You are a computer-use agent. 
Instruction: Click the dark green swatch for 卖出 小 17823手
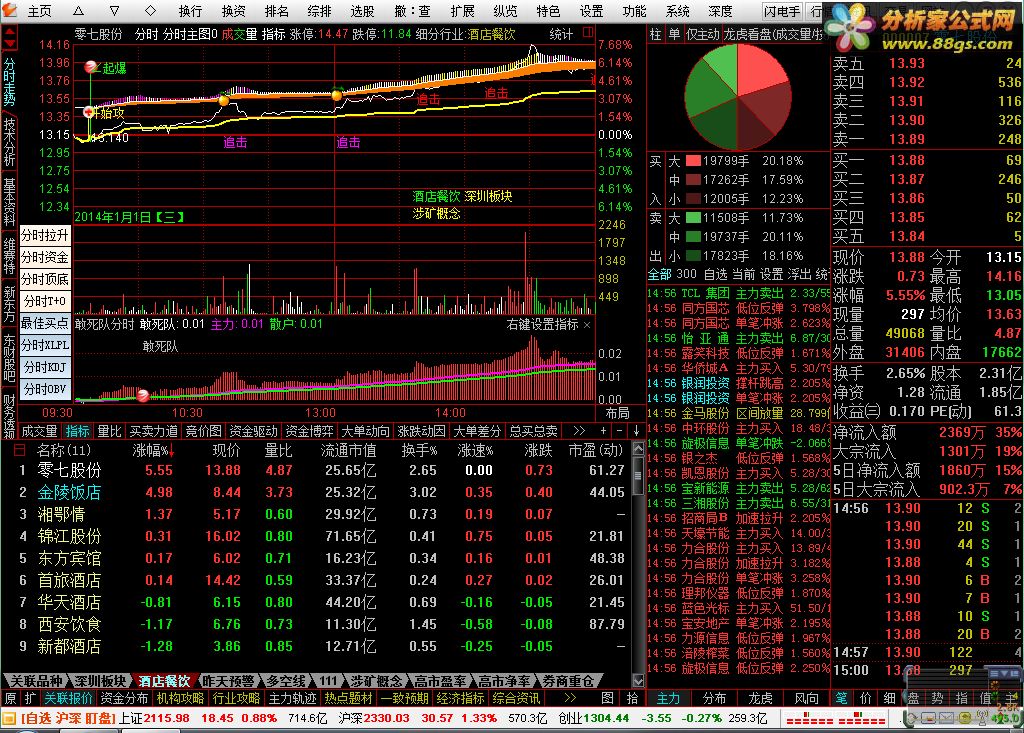[x=693, y=255]
